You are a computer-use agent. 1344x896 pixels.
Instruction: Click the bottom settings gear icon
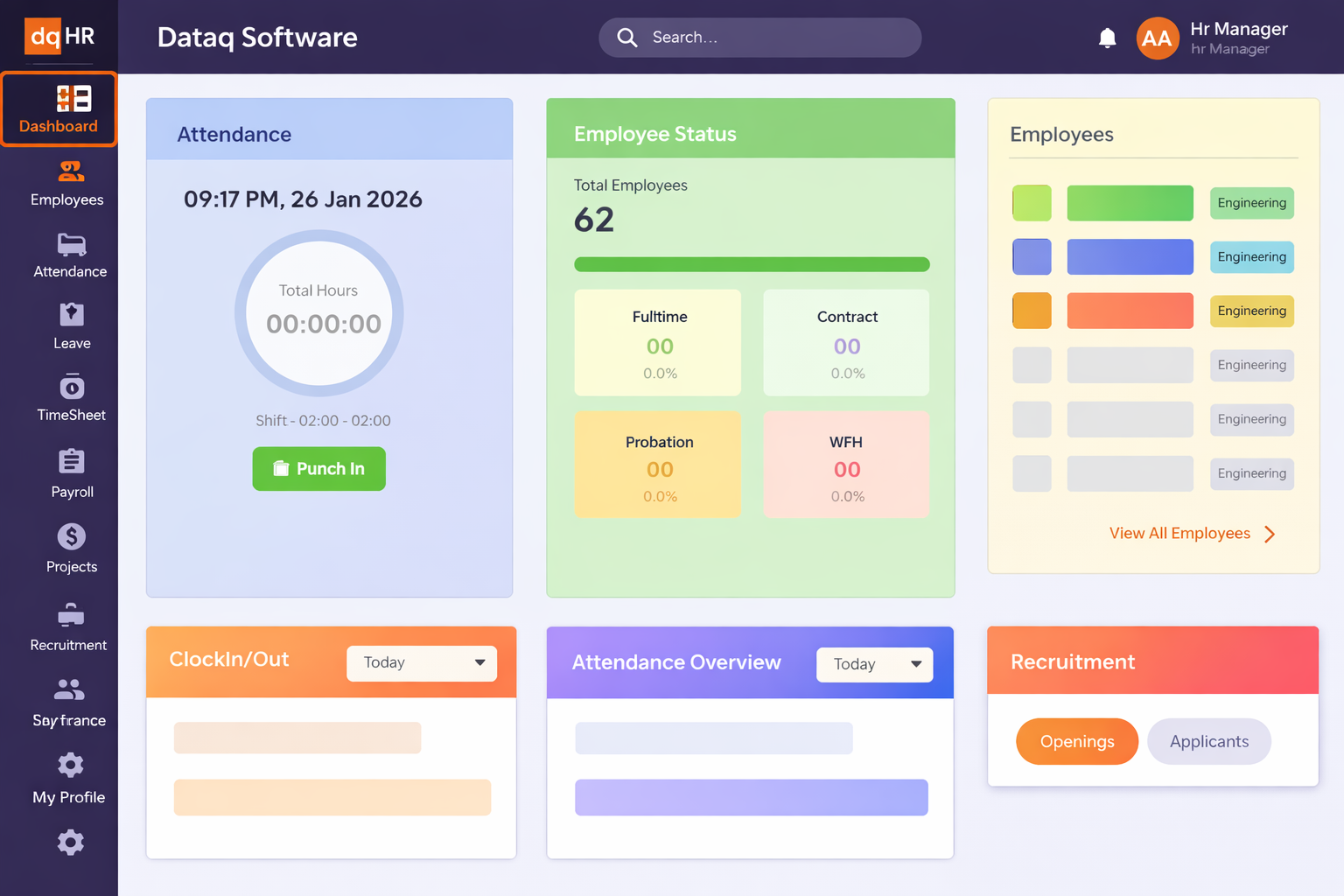(71, 843)
